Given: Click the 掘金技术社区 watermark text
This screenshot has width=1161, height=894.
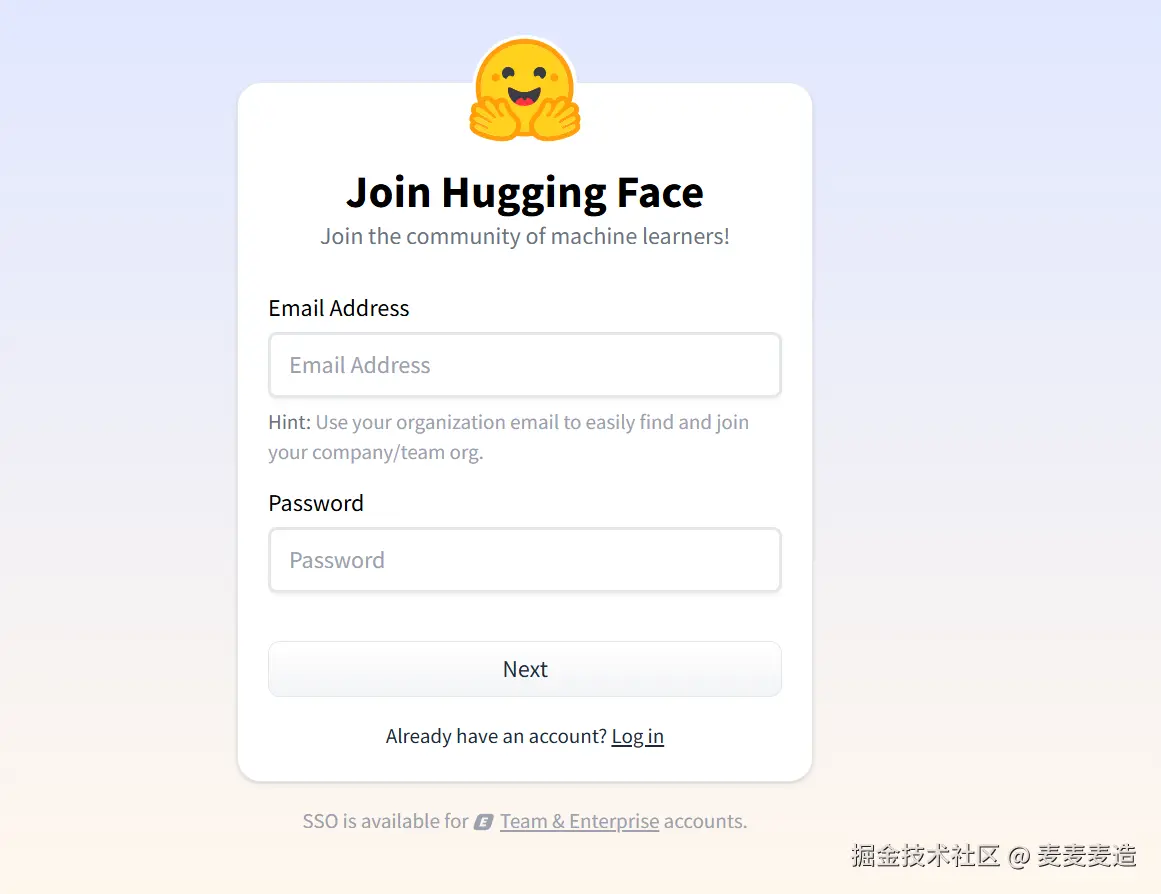Looking at the screenshot, I should pos(926,856).
